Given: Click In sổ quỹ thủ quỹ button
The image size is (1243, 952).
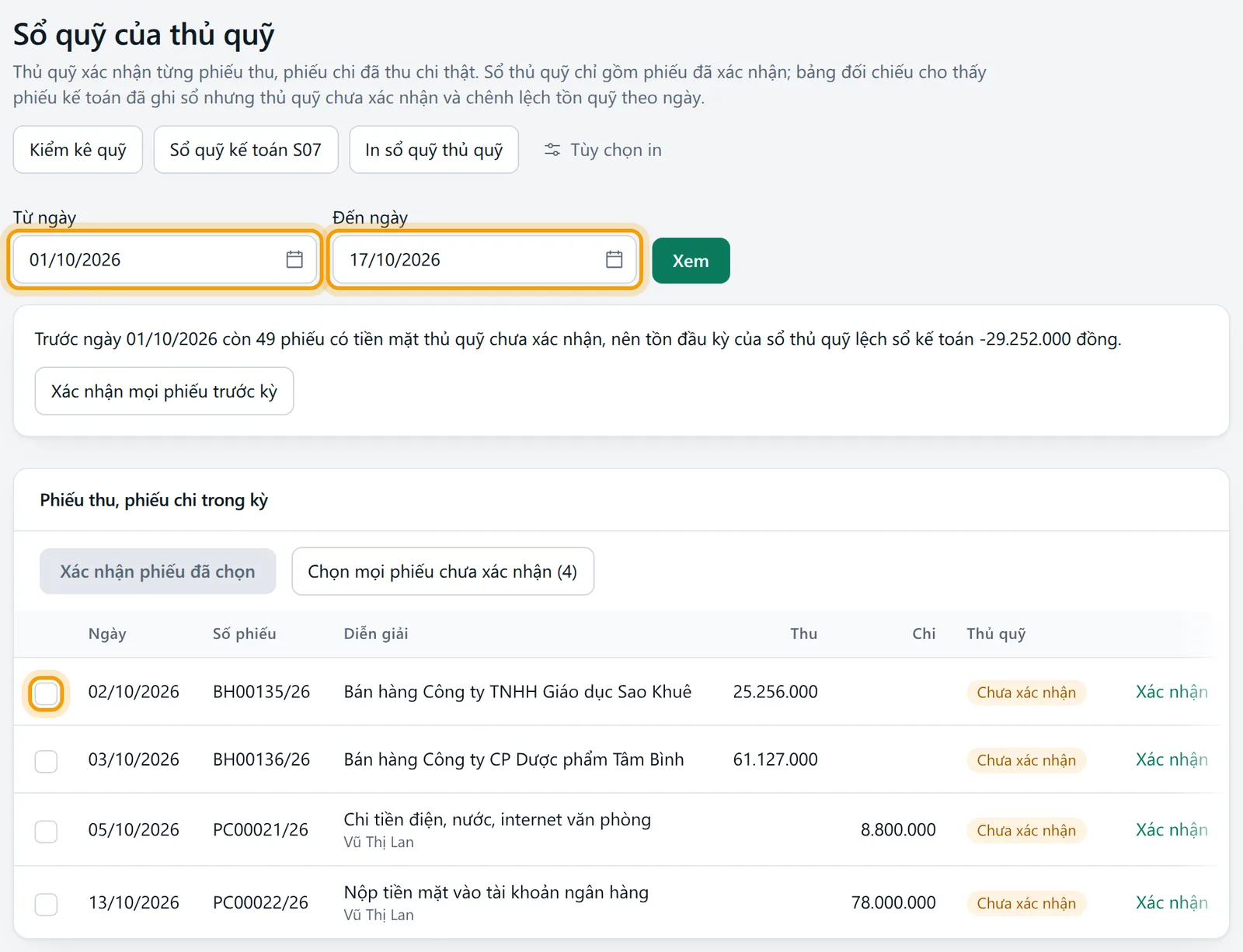Looking at the screenshot, I should (434, 150).
